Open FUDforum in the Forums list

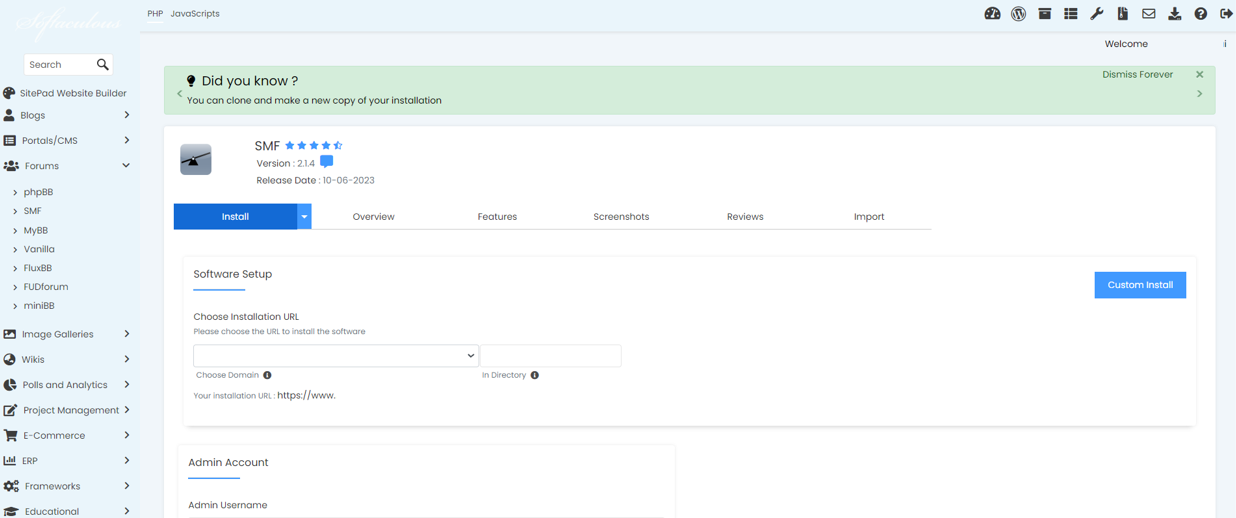point(46,287)
